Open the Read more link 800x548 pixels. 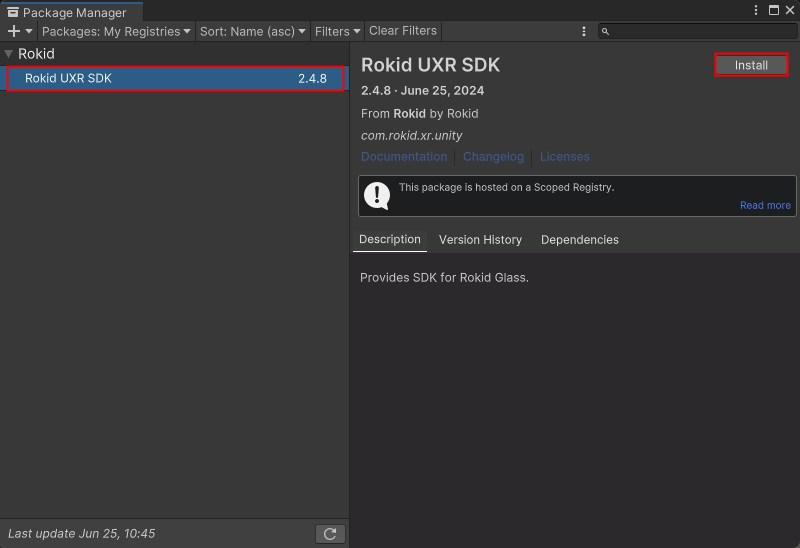point(765,205)
